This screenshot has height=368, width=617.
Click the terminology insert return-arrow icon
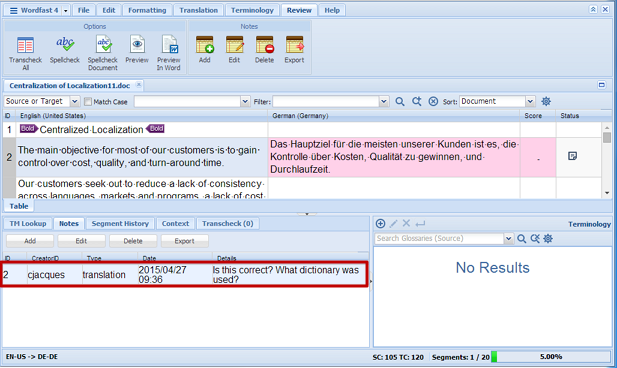[x=420, y=224]
